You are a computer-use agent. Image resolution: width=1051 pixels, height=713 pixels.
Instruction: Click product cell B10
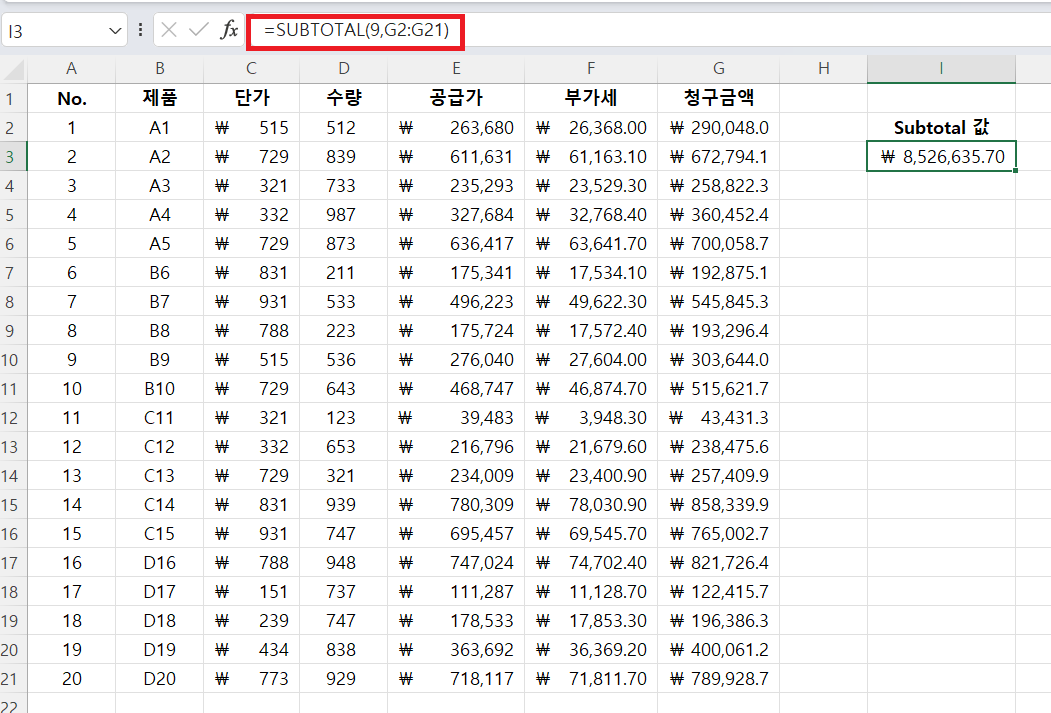click(160, 389)
